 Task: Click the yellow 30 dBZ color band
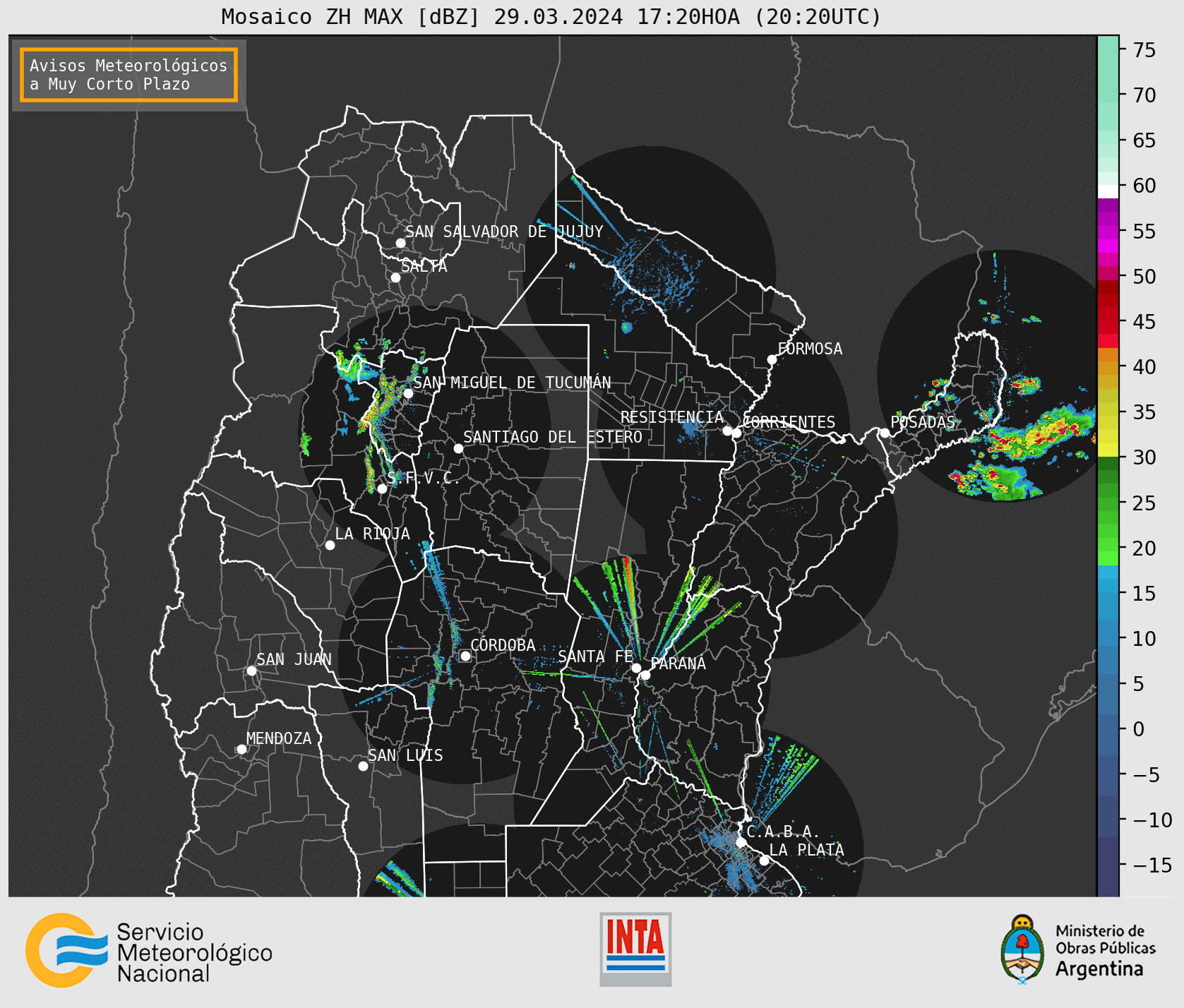(x=1108, y=450)
